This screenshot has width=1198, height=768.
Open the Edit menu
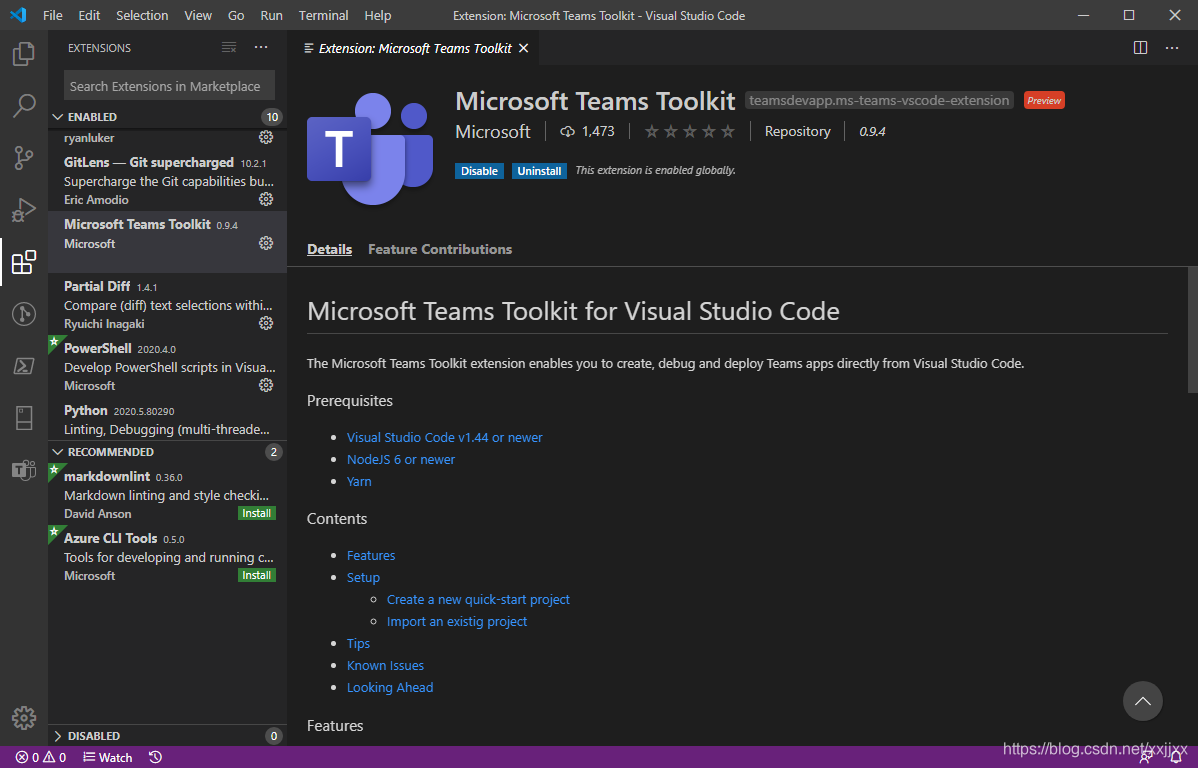(x=89, y=15)
